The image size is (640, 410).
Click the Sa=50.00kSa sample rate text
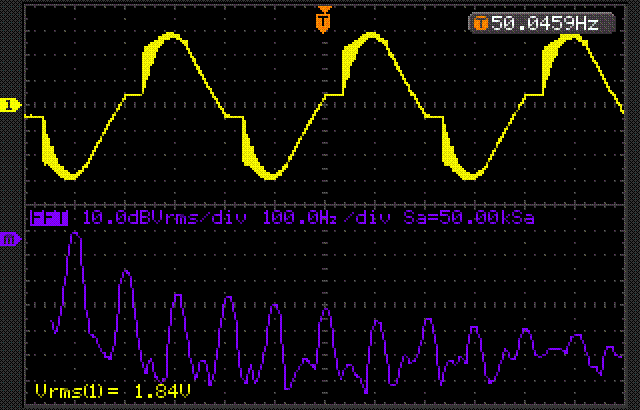click(x=469, y=218)
